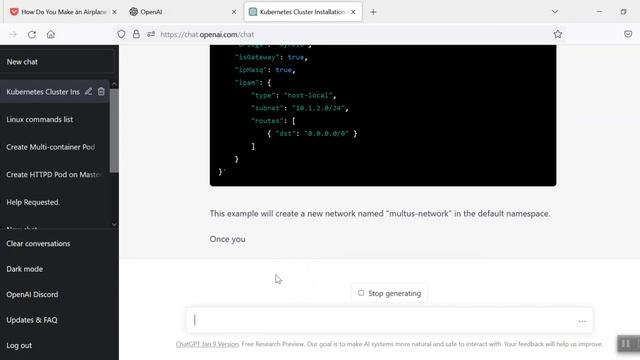Rename the Kubernetes Cluster Ins chat
640x360 pixels.
coord(88,92)
